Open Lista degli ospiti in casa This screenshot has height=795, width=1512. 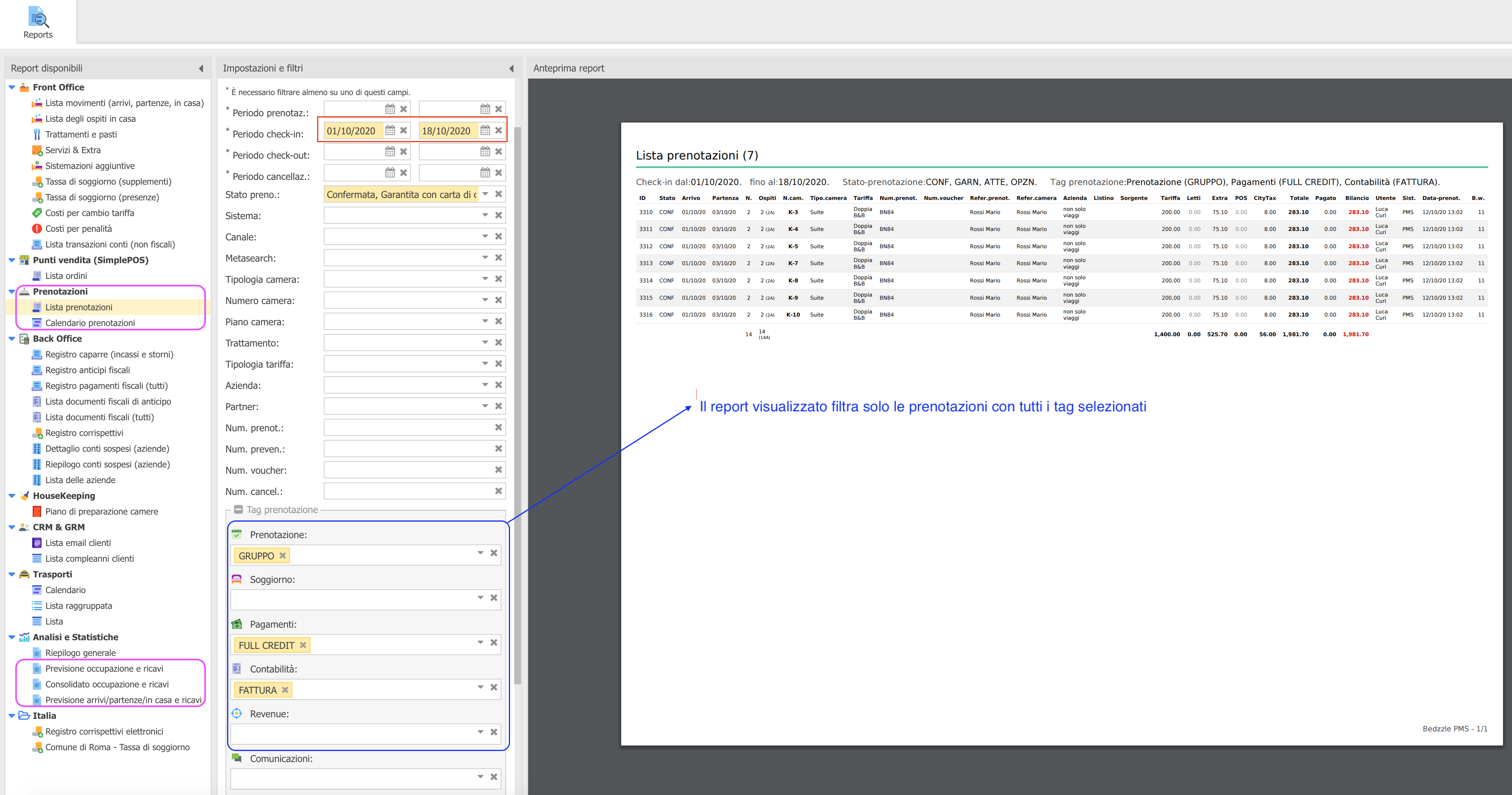(90, 119)
